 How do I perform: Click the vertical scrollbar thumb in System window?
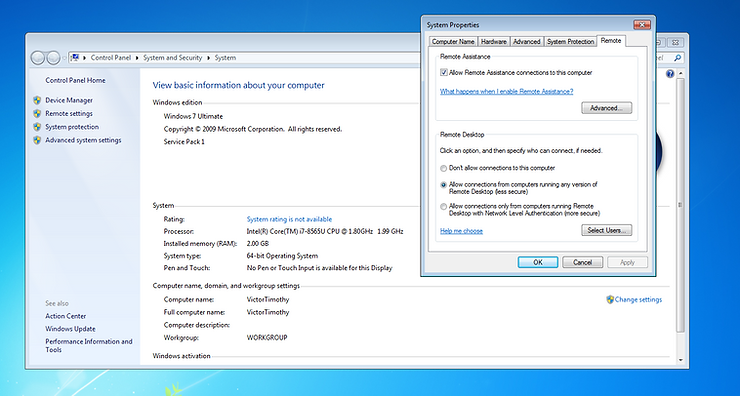(681, 205)
